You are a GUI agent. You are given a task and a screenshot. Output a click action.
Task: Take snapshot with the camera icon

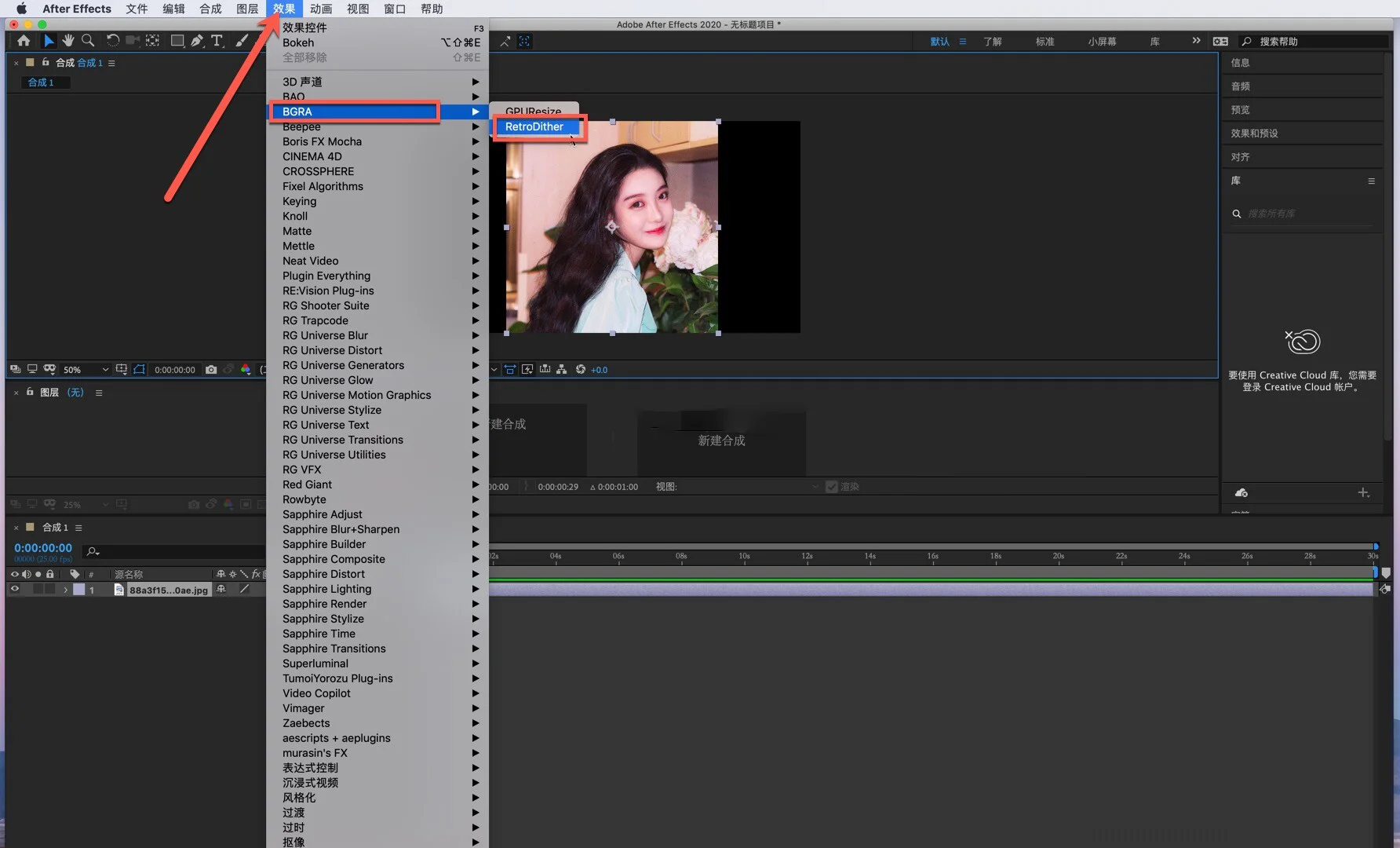[x=211, y=369]
